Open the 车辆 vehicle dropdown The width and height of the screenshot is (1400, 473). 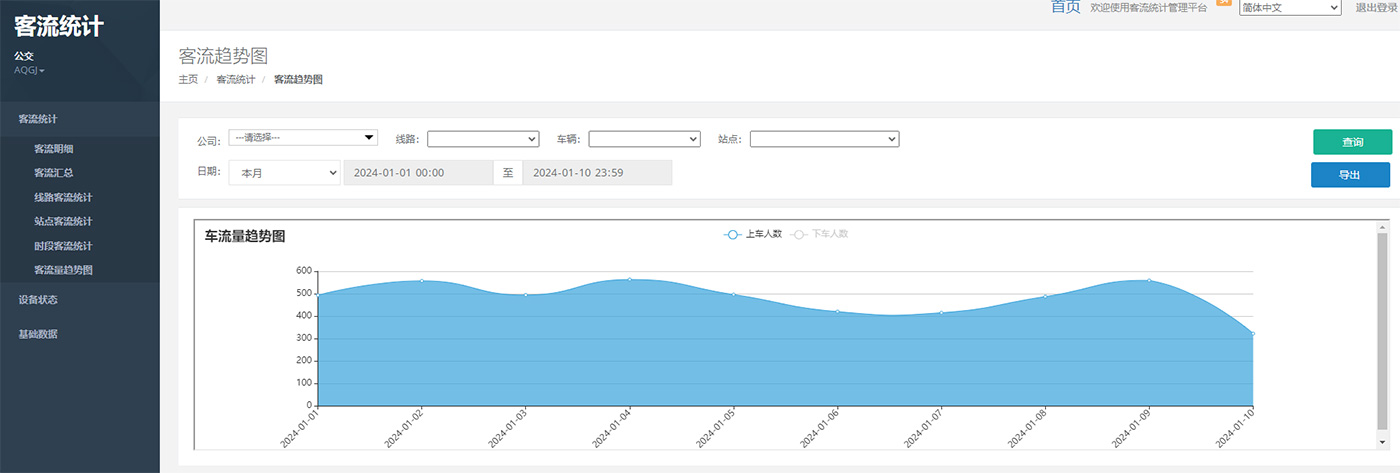(644, 139)
